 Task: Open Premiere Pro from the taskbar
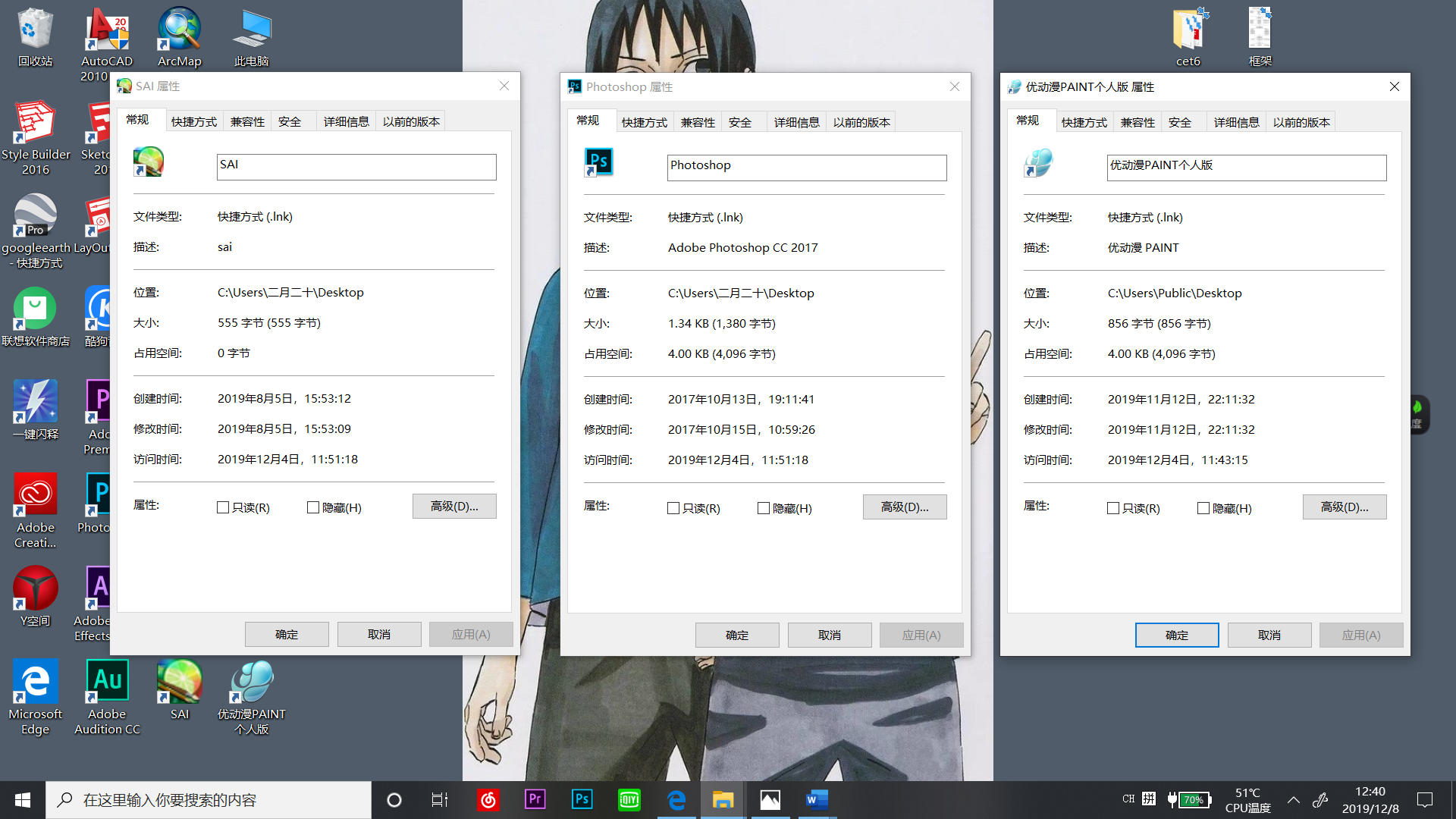coord(535,800)
